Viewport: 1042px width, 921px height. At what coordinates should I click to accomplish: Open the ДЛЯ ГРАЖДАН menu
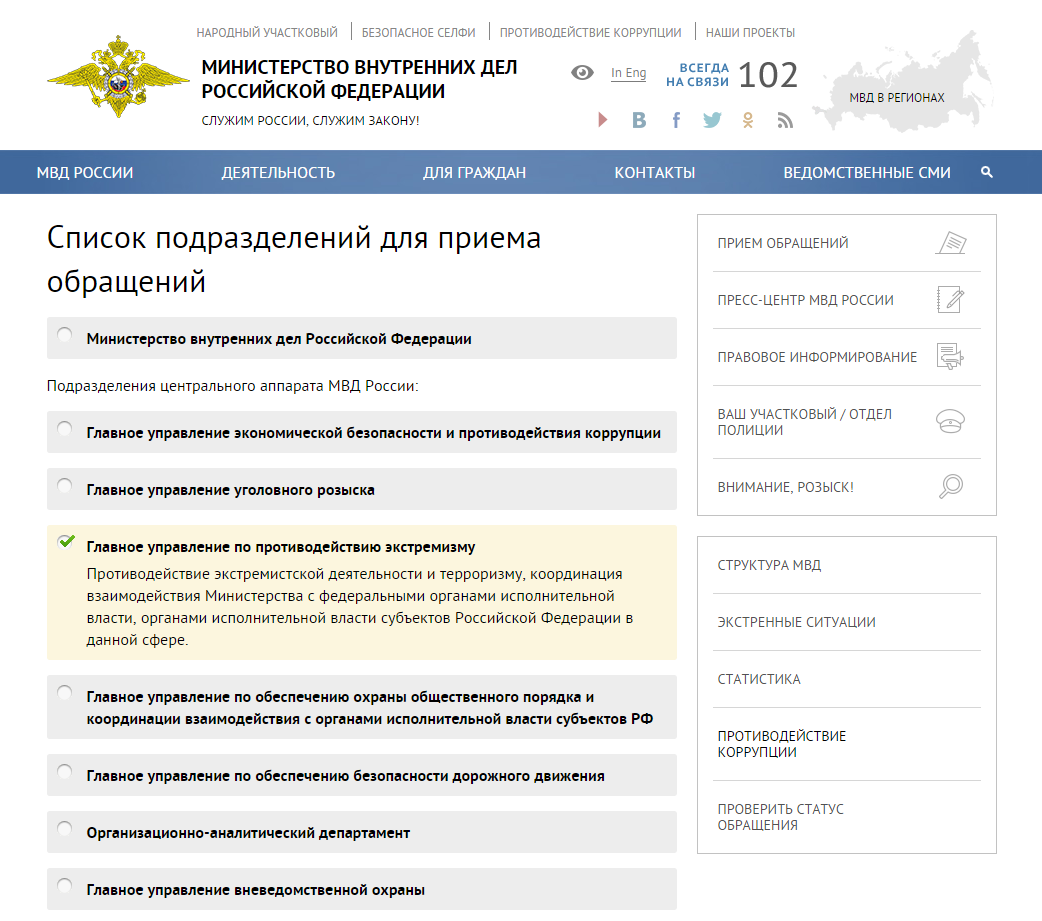[474, 173]
